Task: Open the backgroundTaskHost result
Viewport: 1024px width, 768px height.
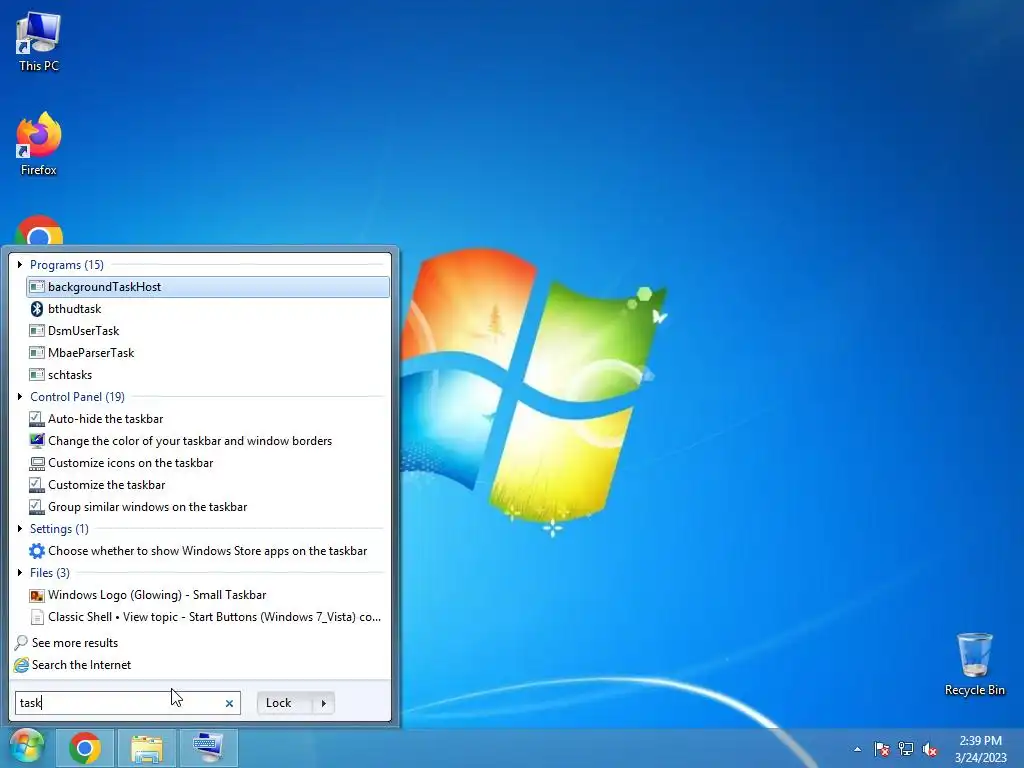Action: (x=208, y=287)
